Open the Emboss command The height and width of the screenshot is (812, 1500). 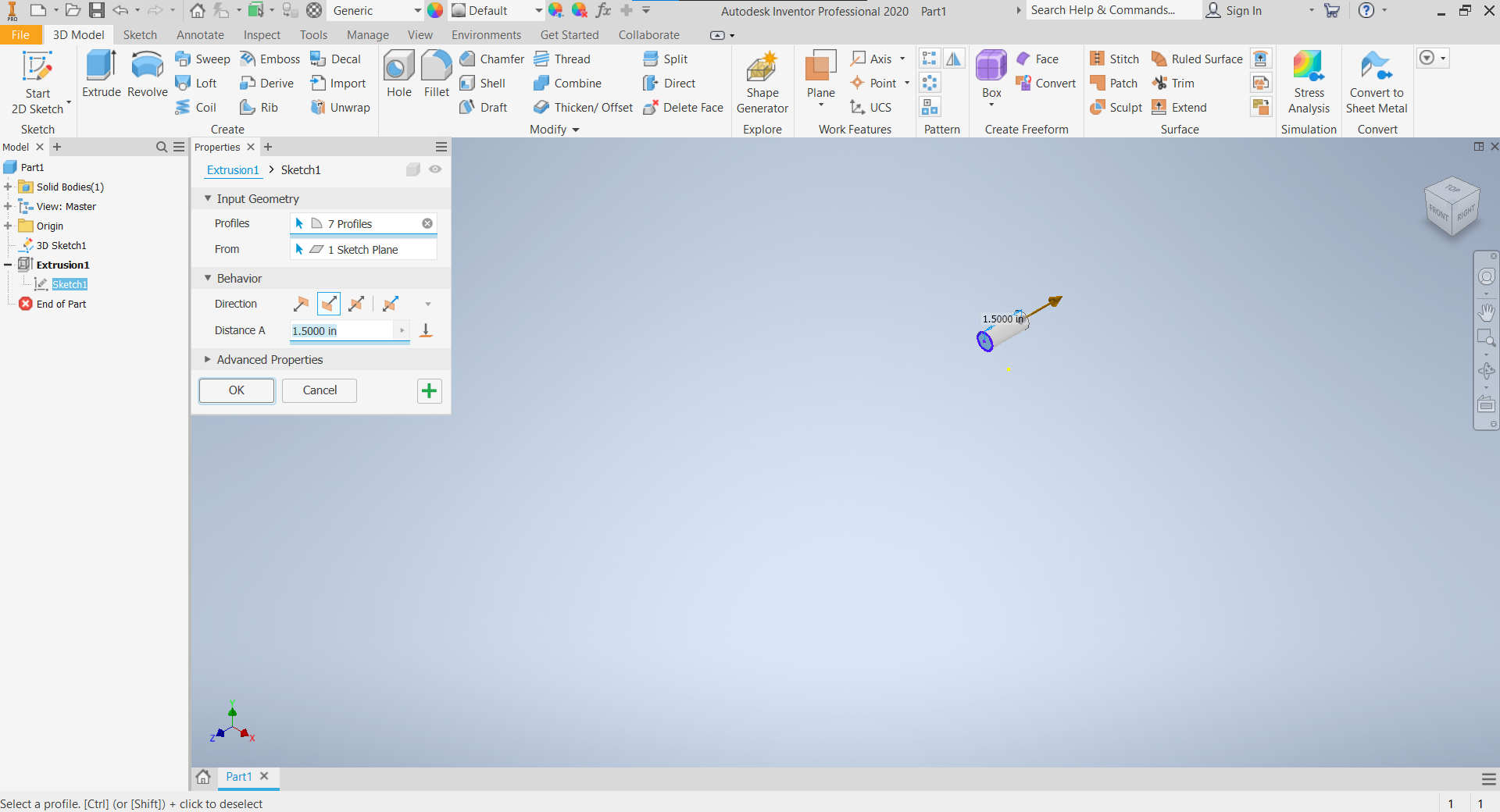coord(270,59)
